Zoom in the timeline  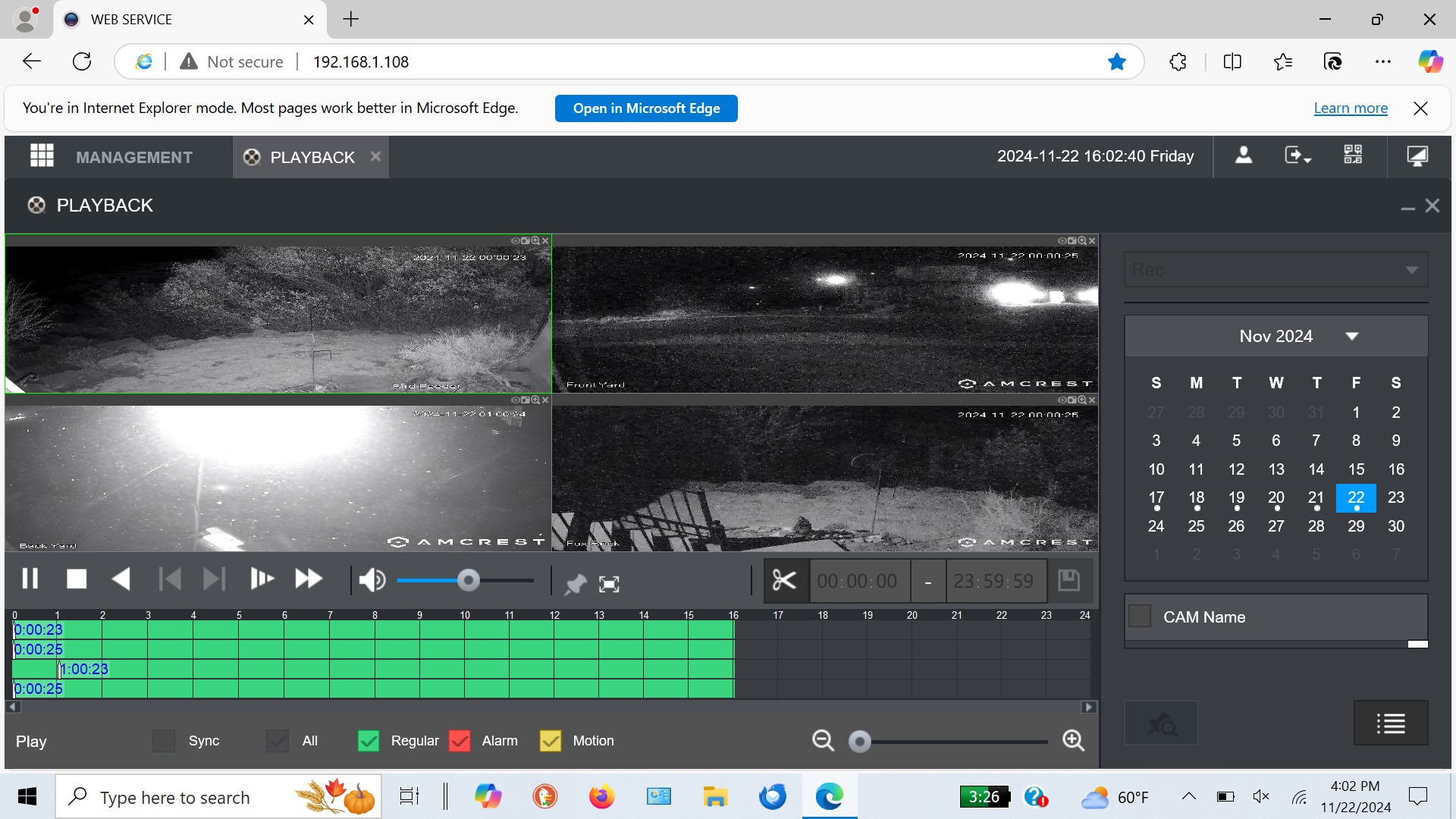point(1074,741)
